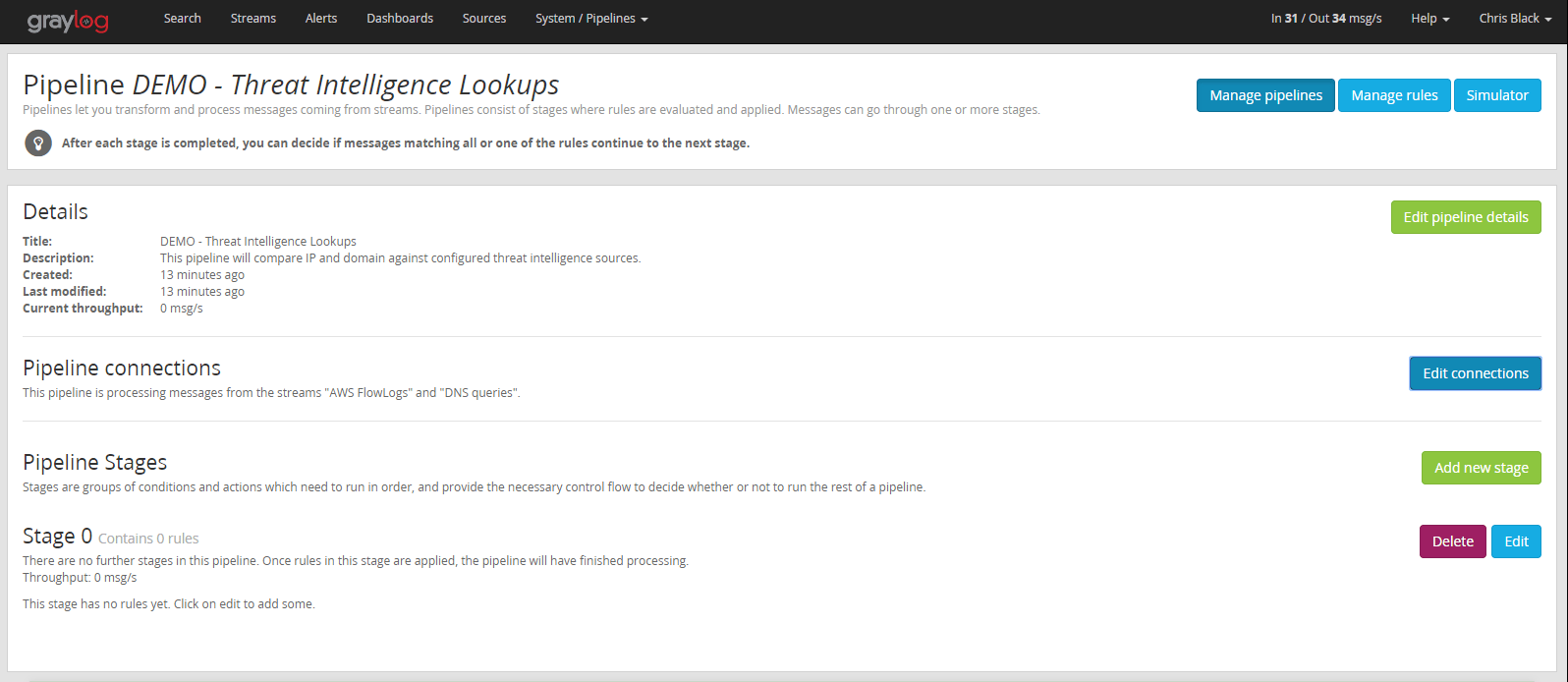This screenshot has height=682, width=1568.
Task: Open Manage rules
Action: point(1394,95)
